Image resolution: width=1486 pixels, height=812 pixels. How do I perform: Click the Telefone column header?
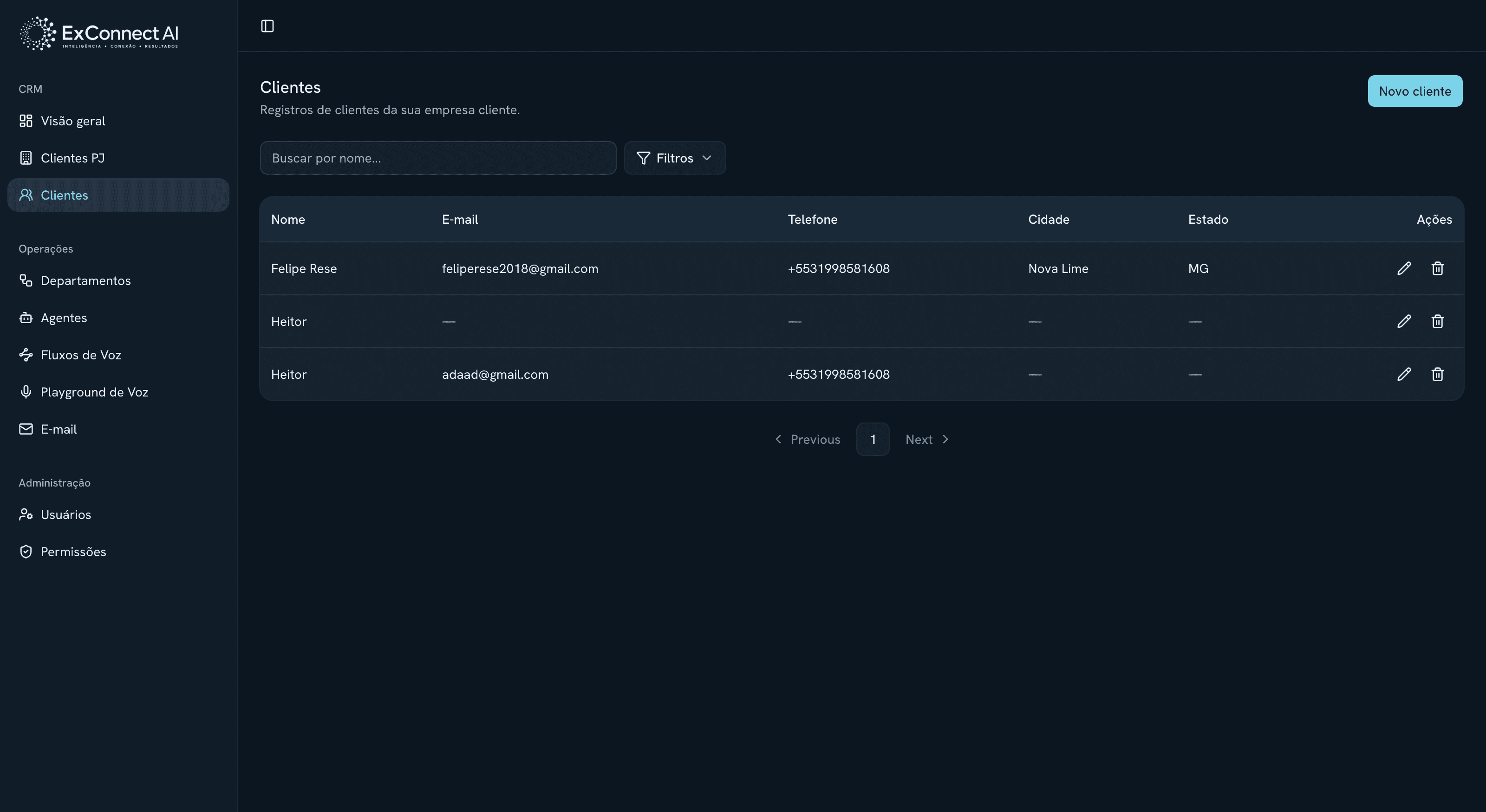(812, 219)
